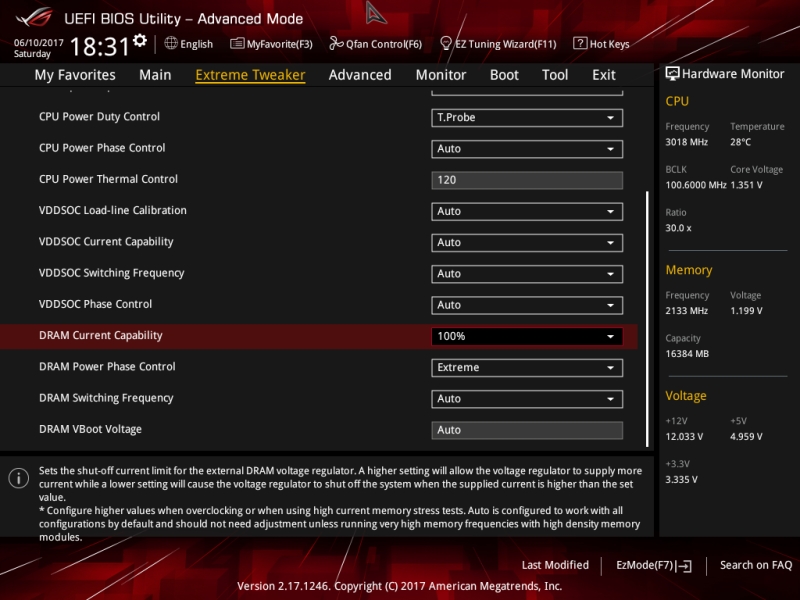Image resolution: width=800 pixels, height=600 pixels.
Task: Click CPU Power Thermal Control value field
Action: [x=527, y=180]
